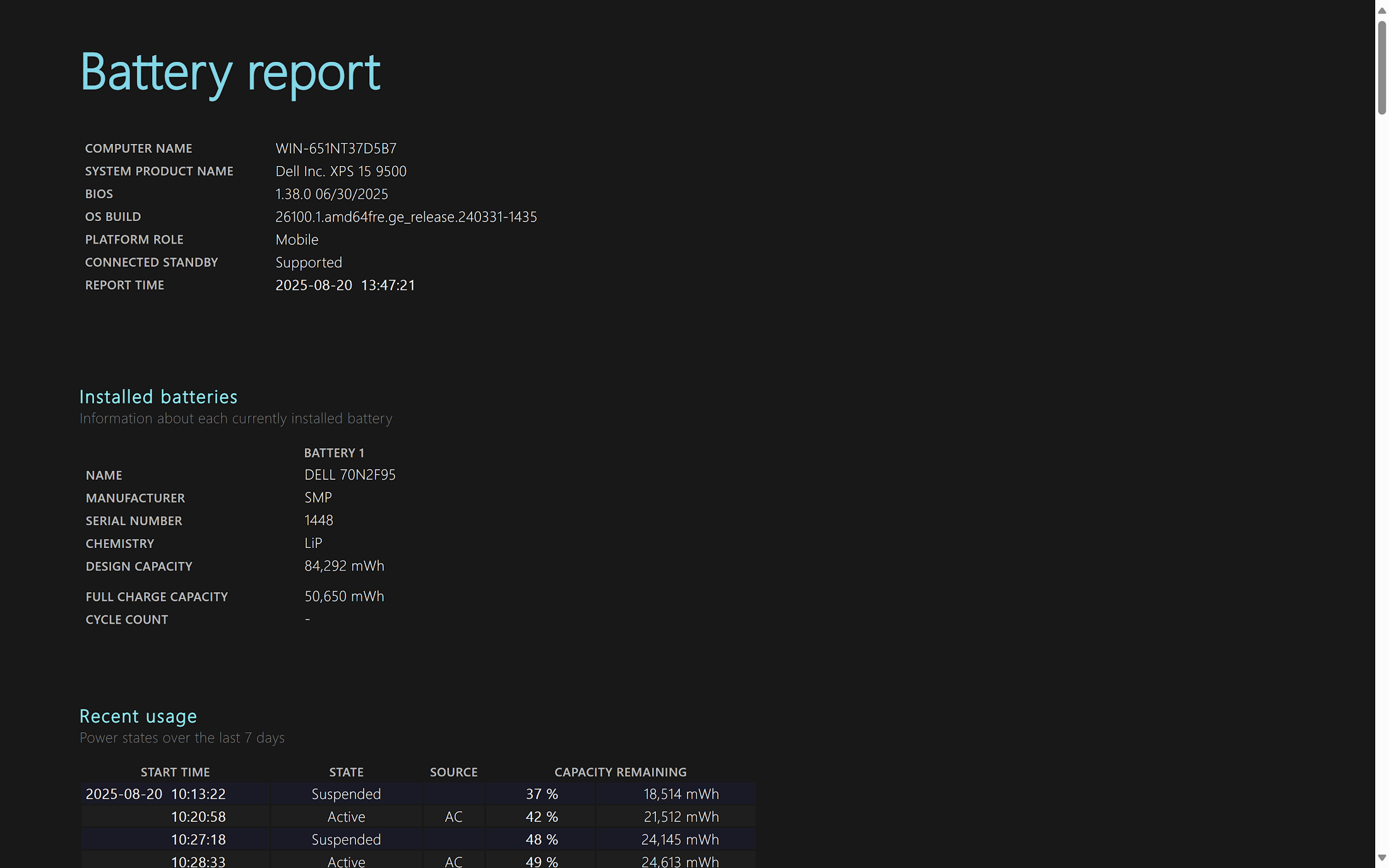Click the scrollbar down arrow
The width and height of the screenshot is (1389, 868).
click(1381, 857)
